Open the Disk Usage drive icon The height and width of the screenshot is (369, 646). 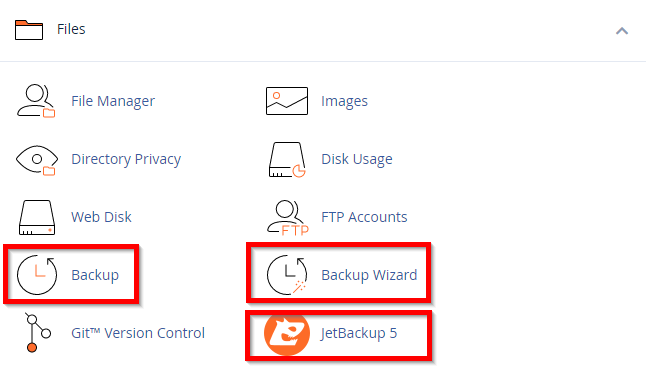tap(287, 160)
